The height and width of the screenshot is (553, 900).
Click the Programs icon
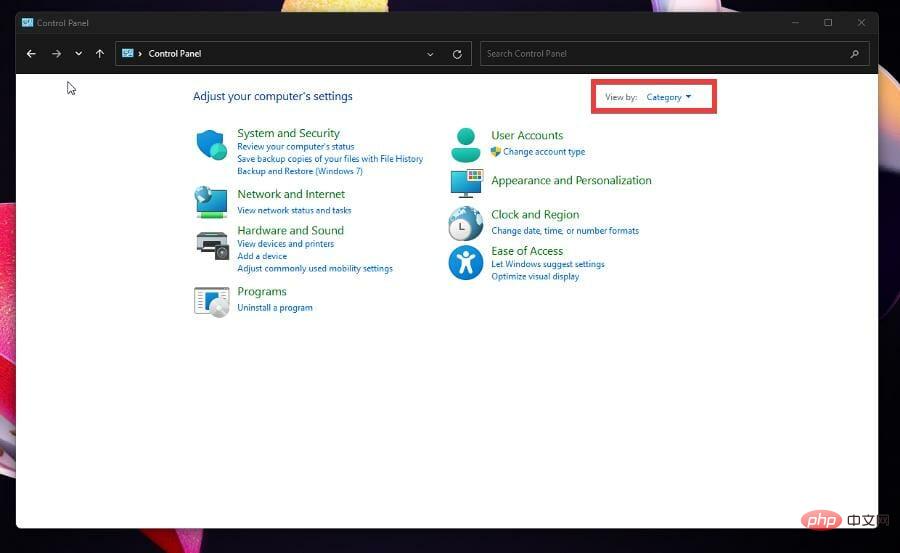click(211, 301)
